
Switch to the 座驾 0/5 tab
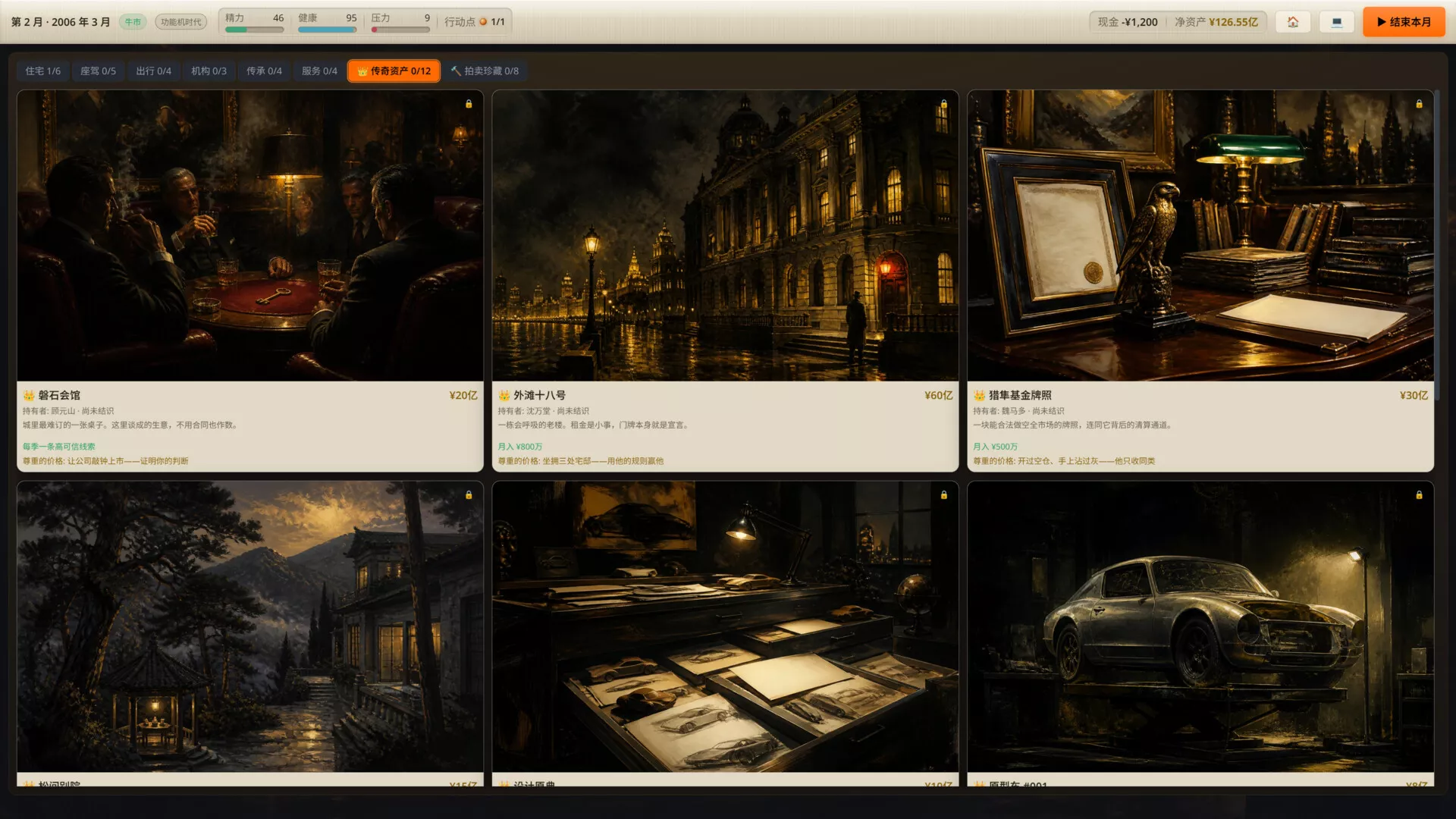(x=99, y=71)
